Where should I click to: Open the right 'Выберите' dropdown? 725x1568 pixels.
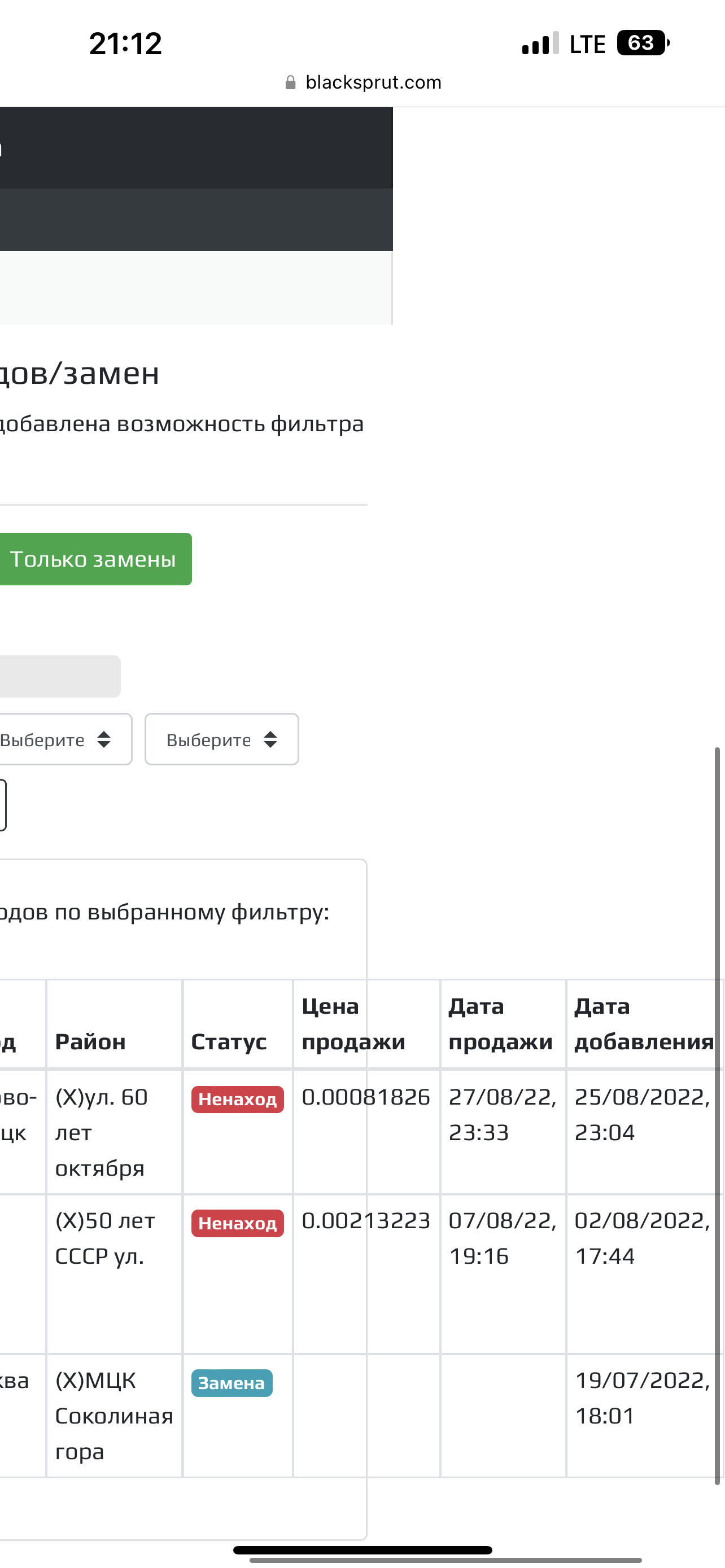[221, 739]
